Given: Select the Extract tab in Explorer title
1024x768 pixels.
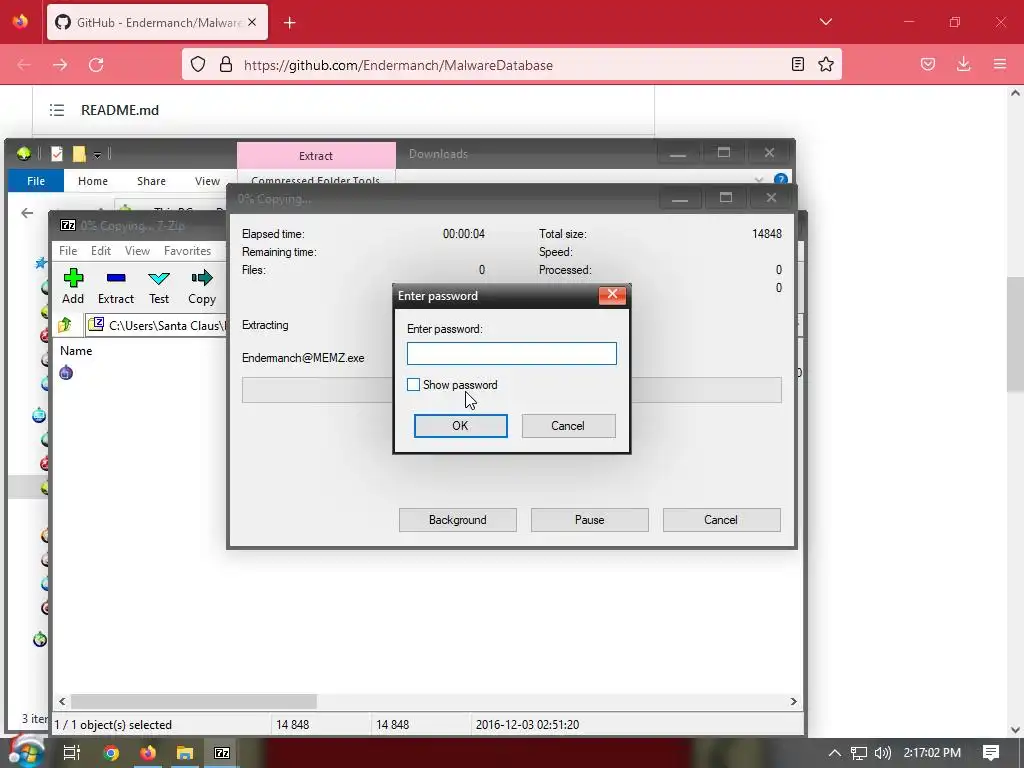Looking at the screenshot, I should tap(316, 155).
